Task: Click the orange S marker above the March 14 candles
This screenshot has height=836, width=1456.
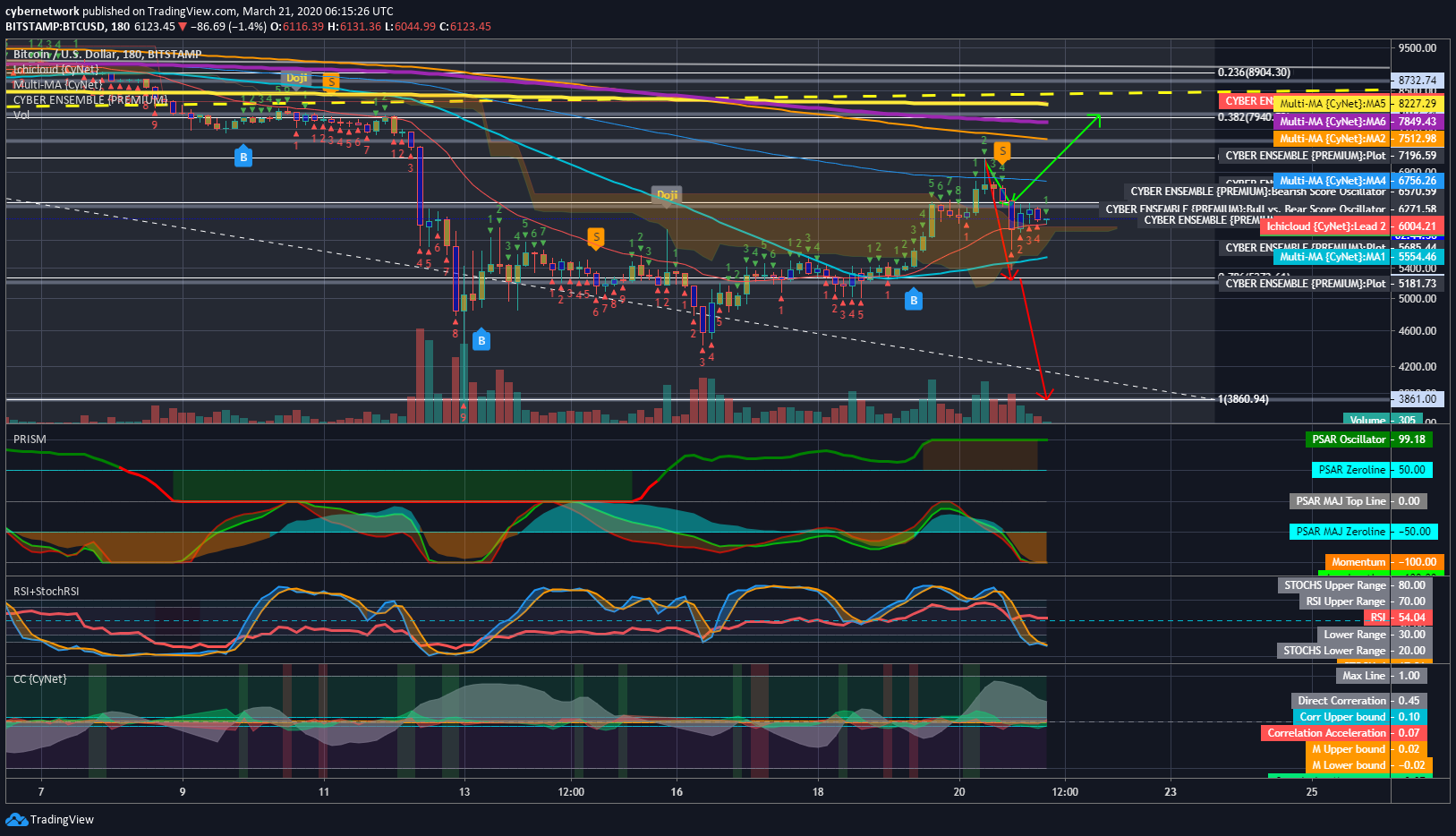Action: click(595, 237)
